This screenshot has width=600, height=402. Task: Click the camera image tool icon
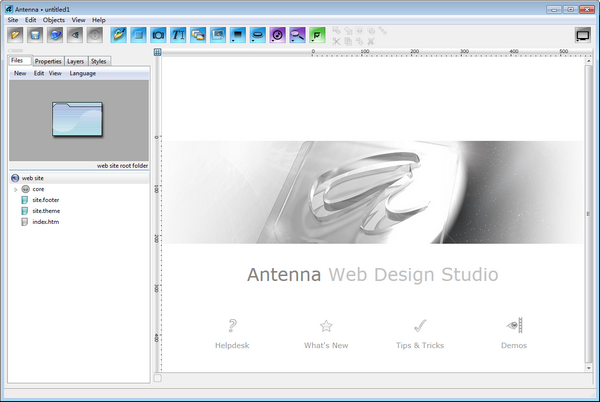pyautogui.click(x=159, y=35)
